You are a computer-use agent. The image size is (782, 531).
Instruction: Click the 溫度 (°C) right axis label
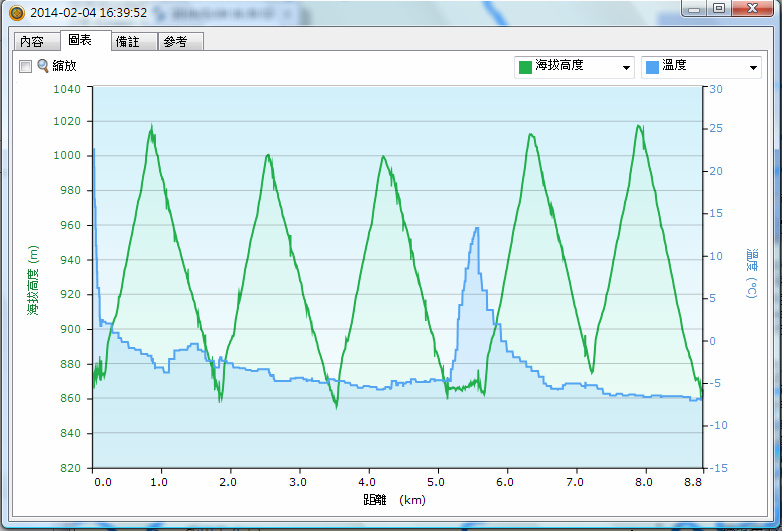pyautogui.click(x=751, y=274)
